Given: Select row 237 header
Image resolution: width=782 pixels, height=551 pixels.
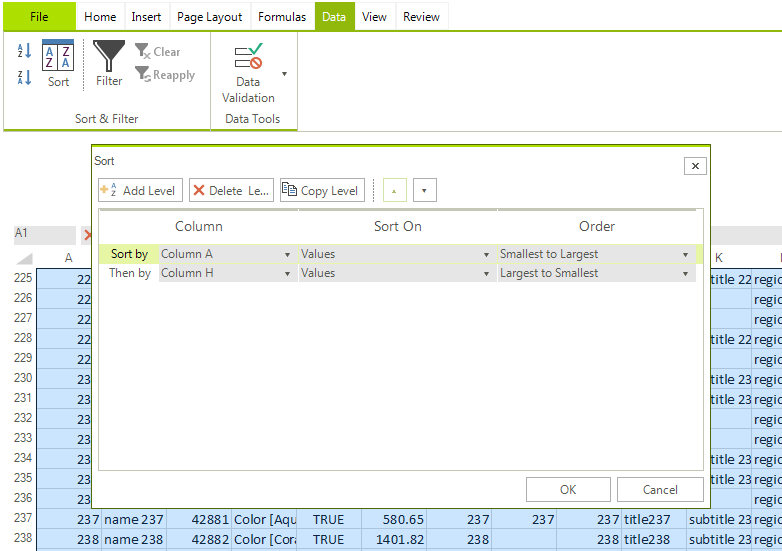Looking at the screenshot, I should (x=23, y=518).
